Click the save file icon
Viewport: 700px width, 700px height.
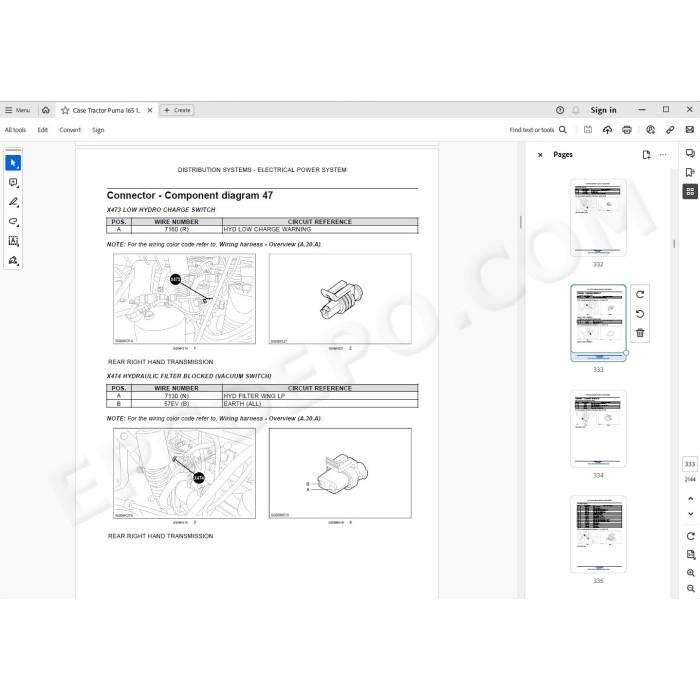tap(588, 130)
